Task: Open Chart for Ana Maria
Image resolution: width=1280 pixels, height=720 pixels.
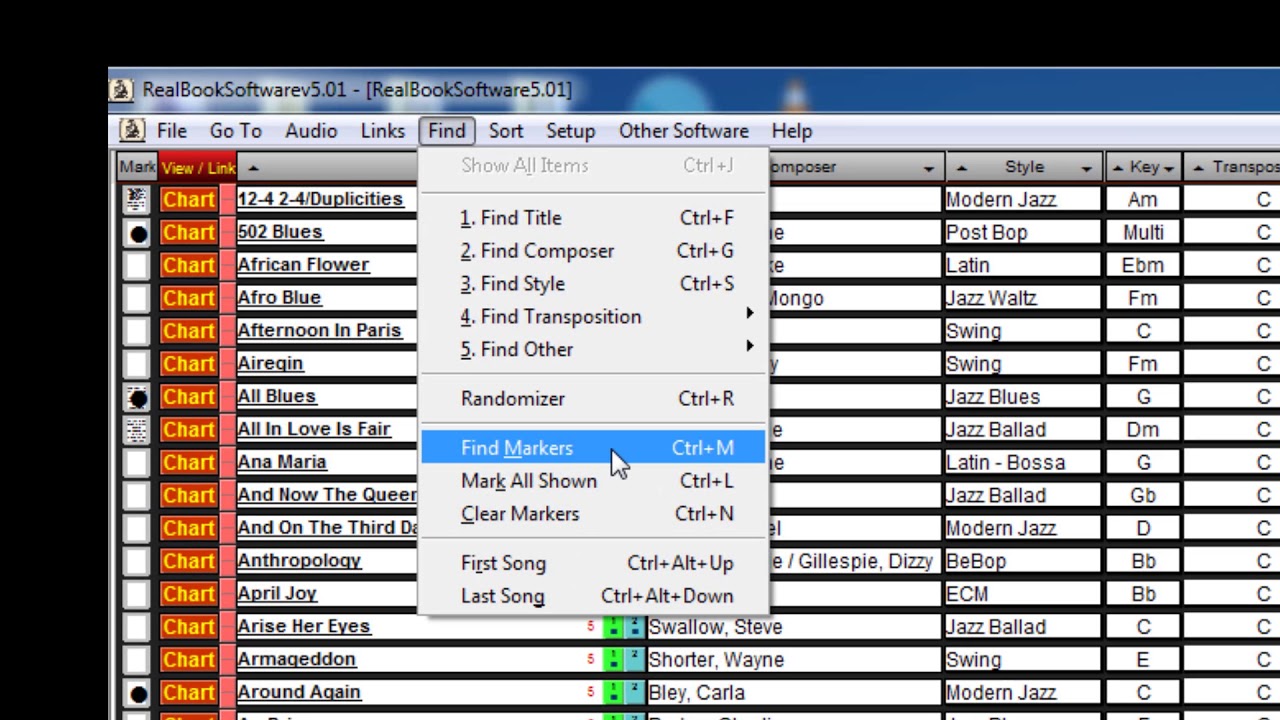Action: (x=188, y=463)
